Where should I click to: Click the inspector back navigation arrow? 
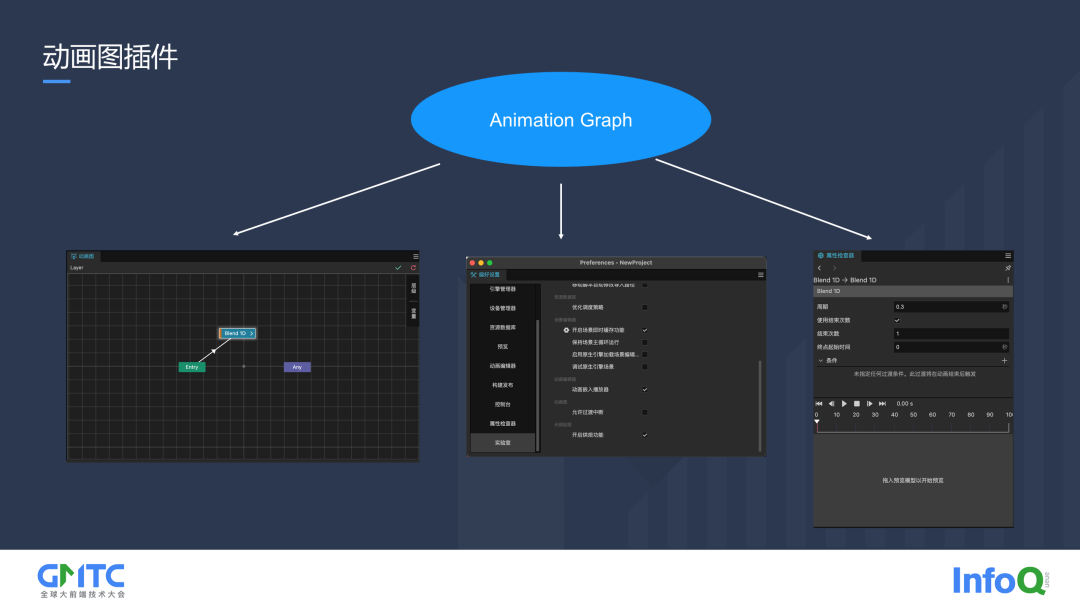click(820, 268)
